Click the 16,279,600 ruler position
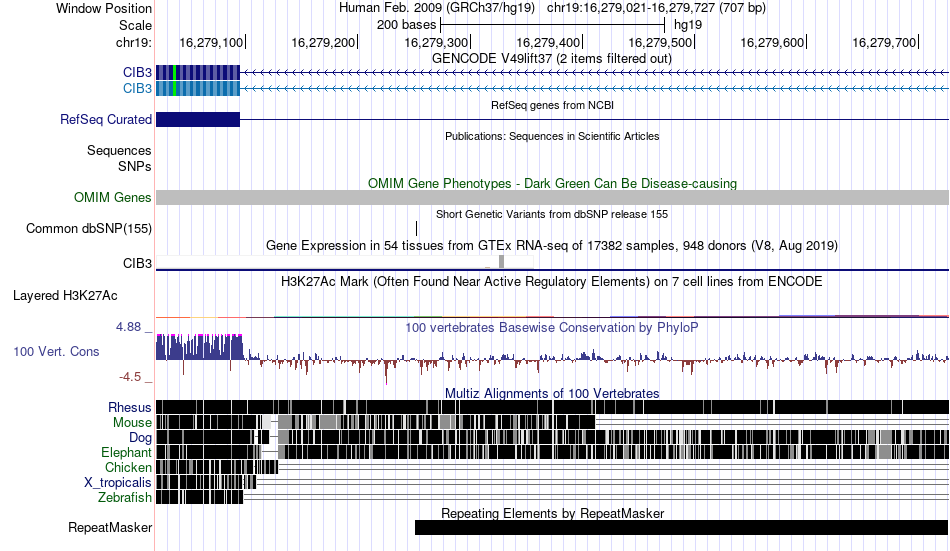Viewport: 950px width, 551px height. pos(772,42)
